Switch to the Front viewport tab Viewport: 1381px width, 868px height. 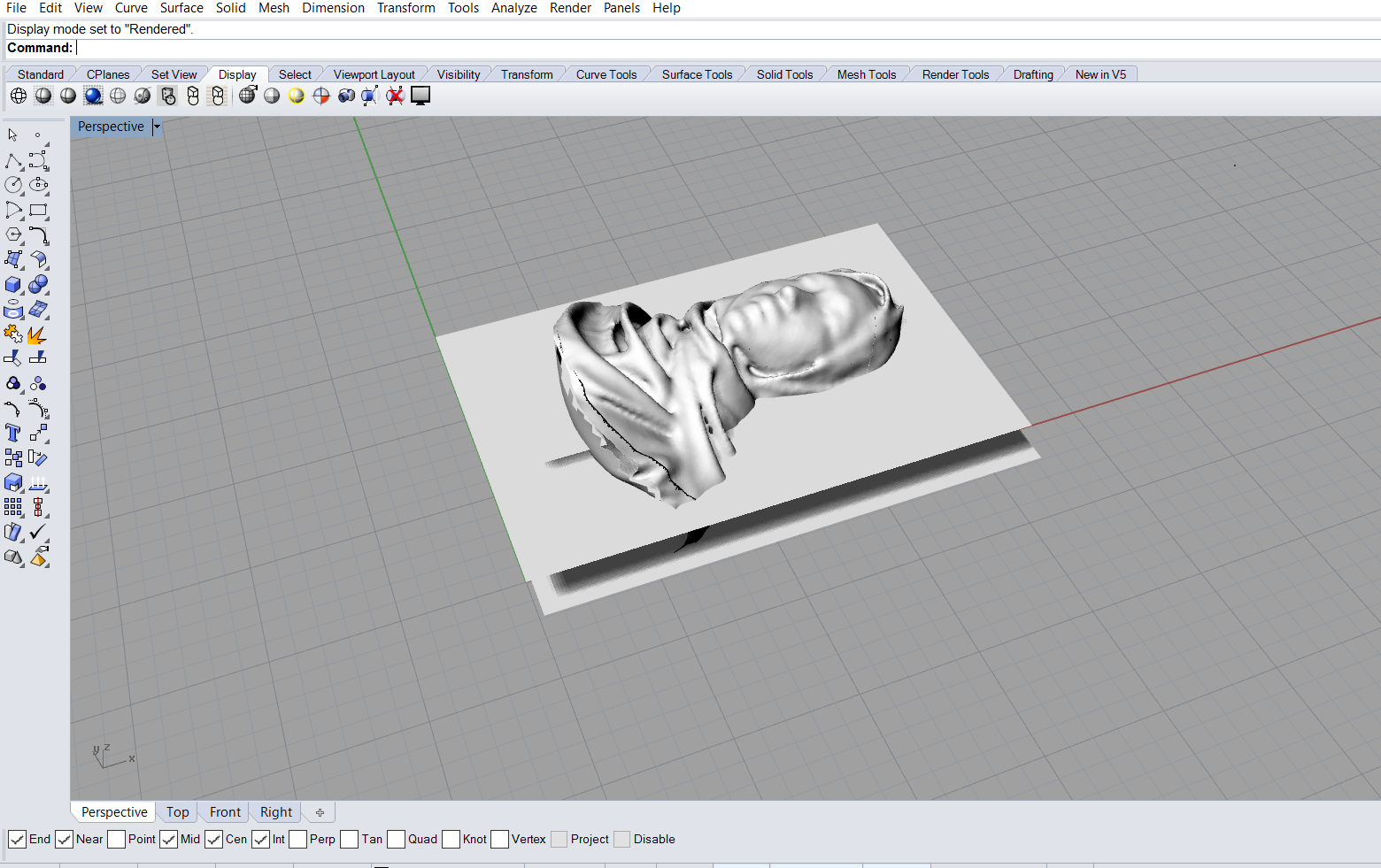225,812
